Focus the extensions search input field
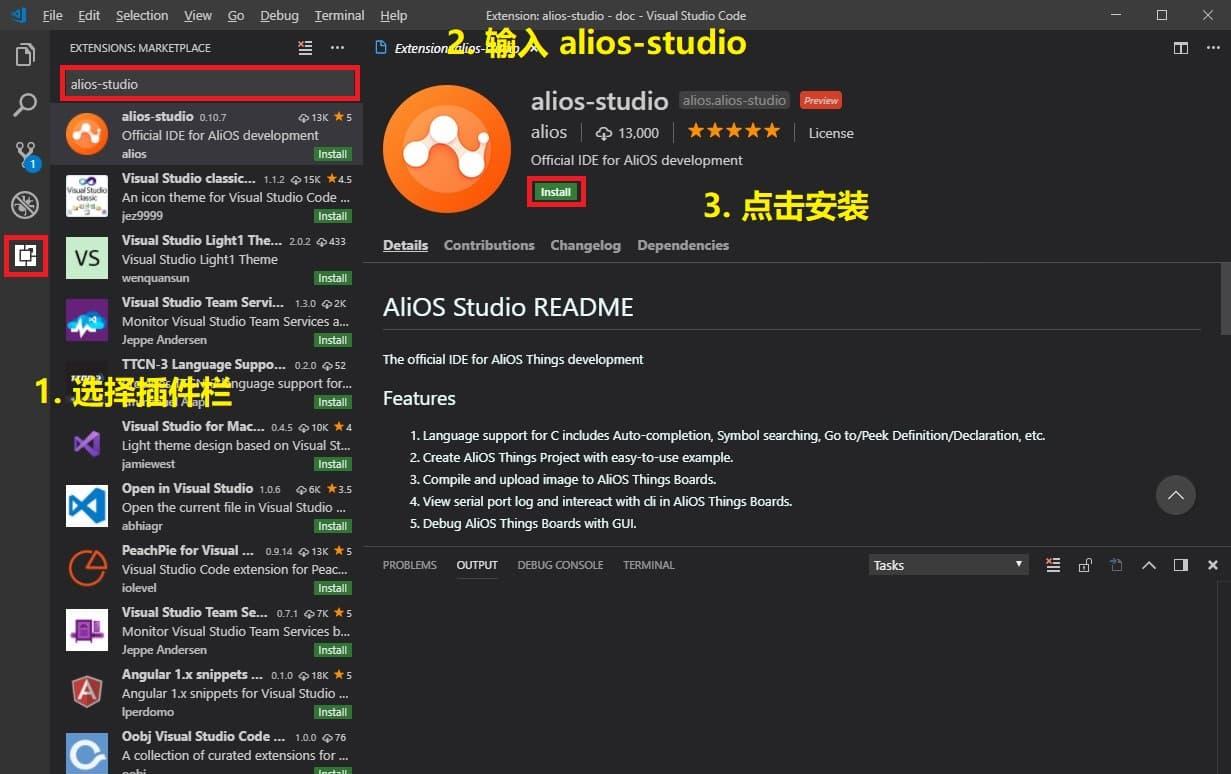Screen dimensions: 1231x774 209,84
